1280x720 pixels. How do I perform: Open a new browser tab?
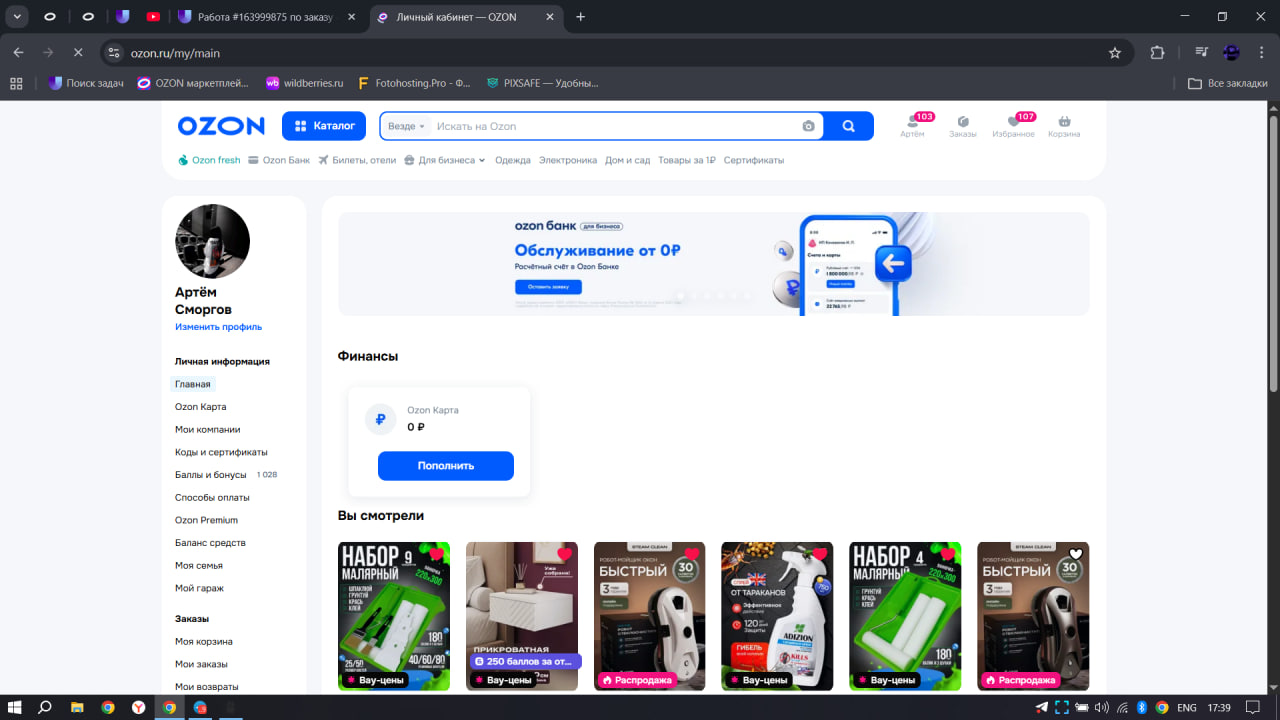pos(581,17)
